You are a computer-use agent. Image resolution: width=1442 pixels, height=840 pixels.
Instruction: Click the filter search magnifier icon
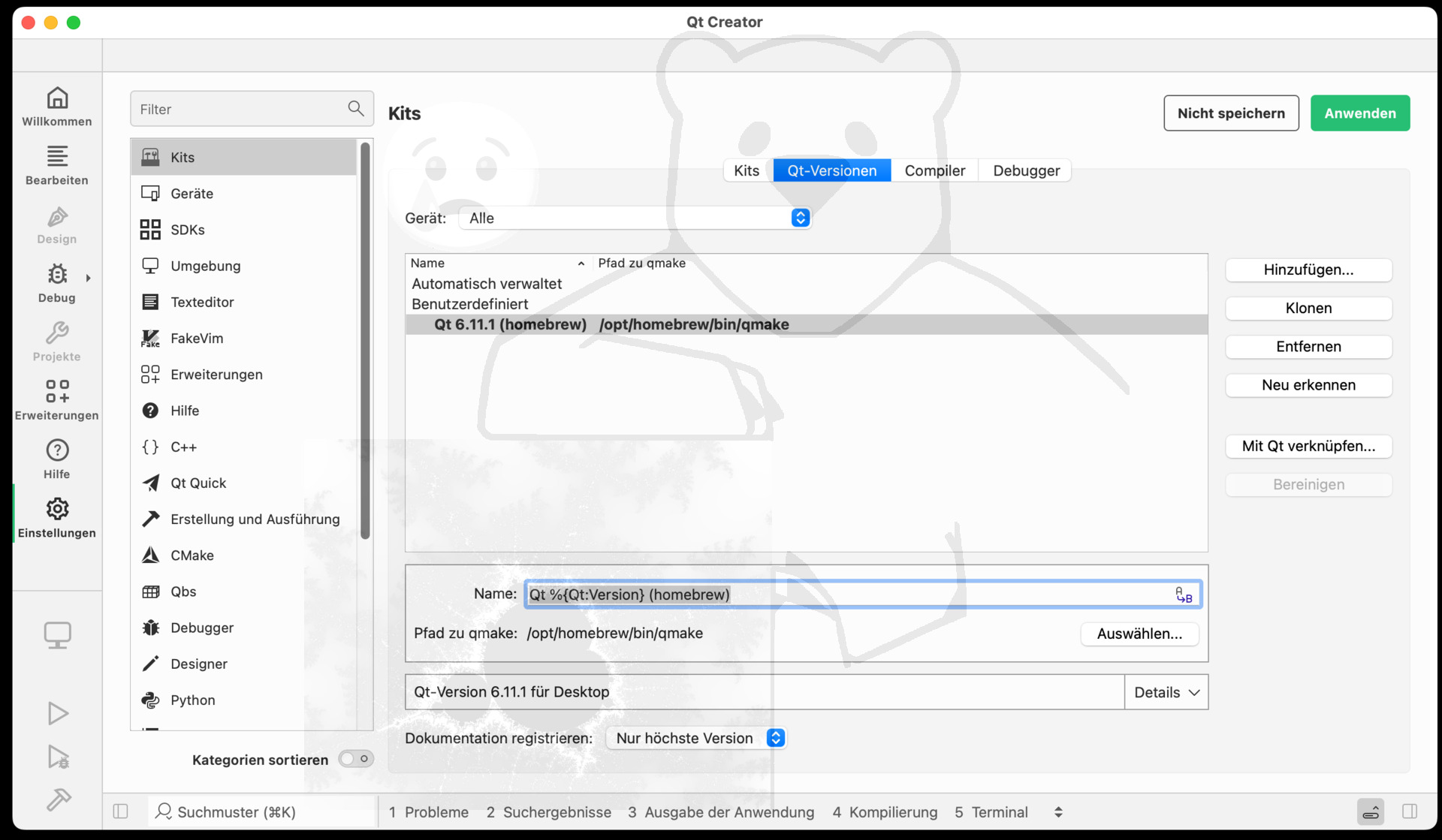click(356, 109)
